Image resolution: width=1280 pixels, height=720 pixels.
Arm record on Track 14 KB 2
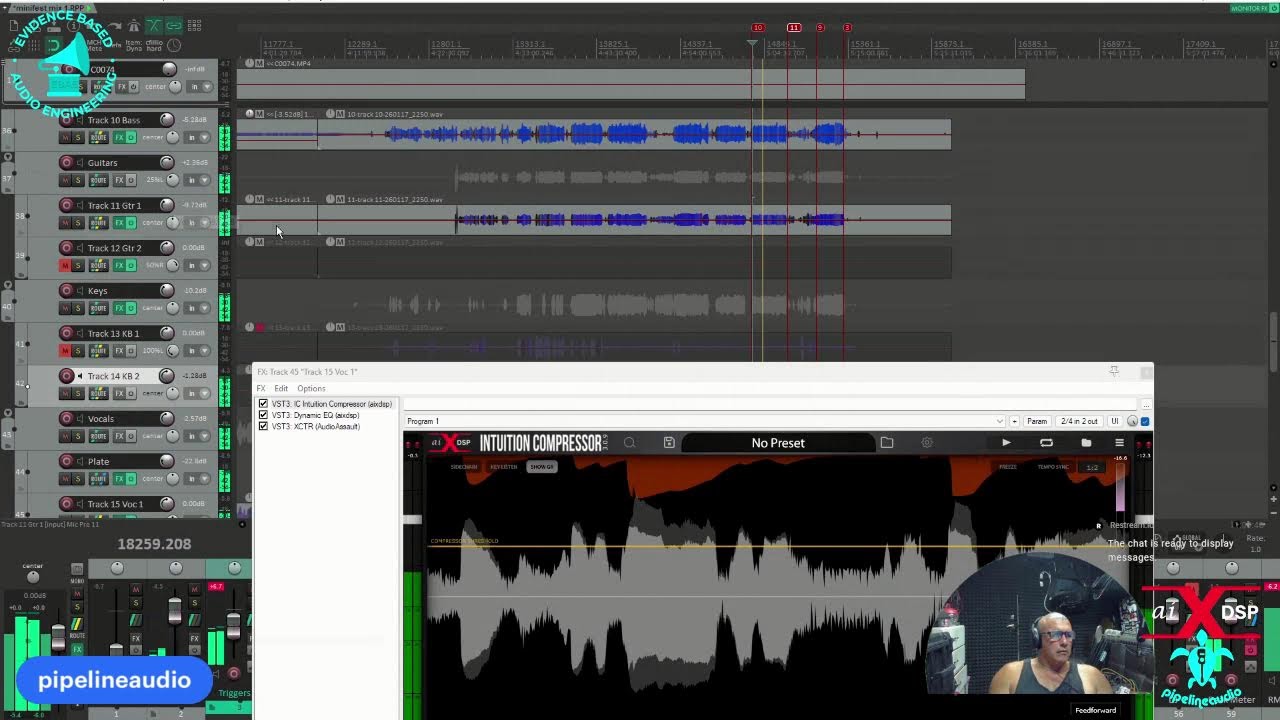pyautogui.click(x=66, y=376)
